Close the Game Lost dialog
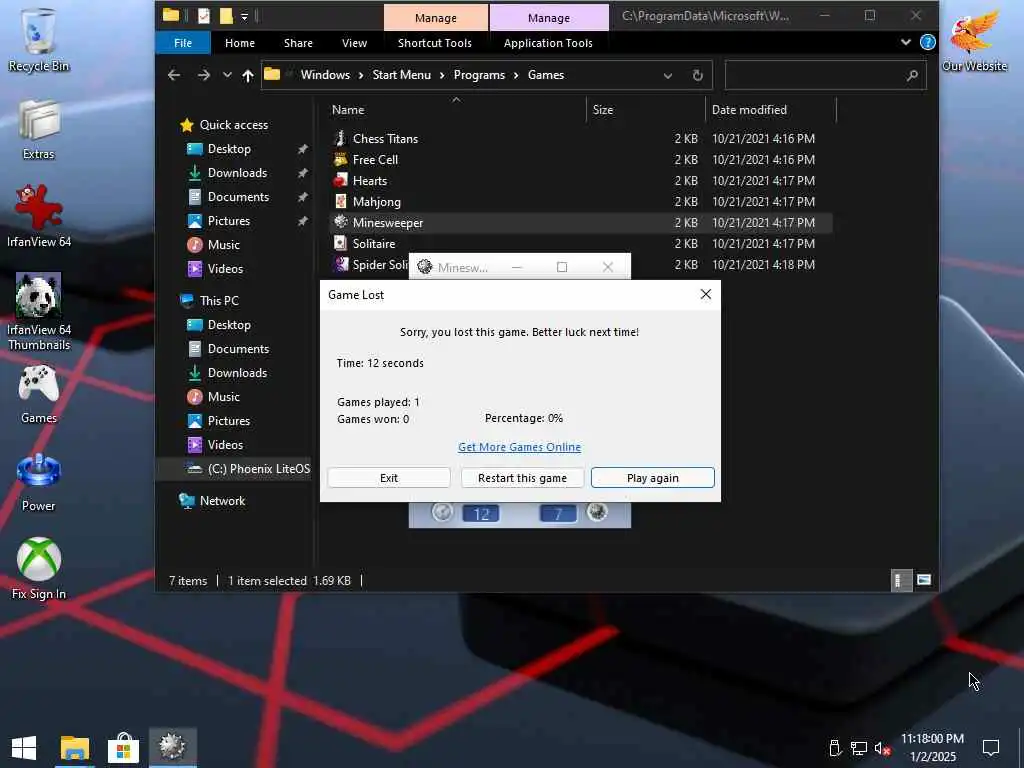The image size is (1024, 768). (705, 295)
